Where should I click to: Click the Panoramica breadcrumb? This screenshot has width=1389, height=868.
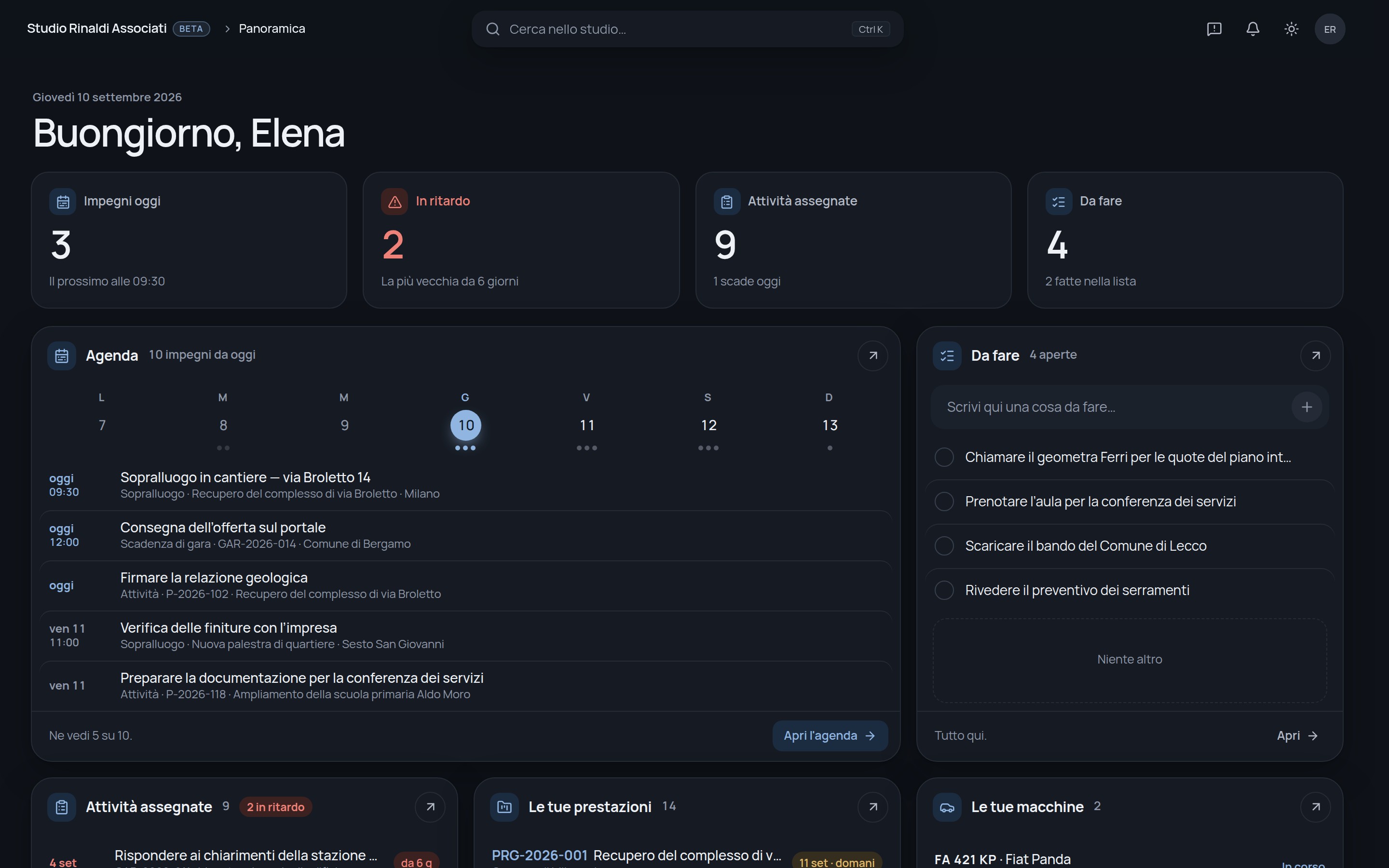pyautogui.click(x=272, y=29)
